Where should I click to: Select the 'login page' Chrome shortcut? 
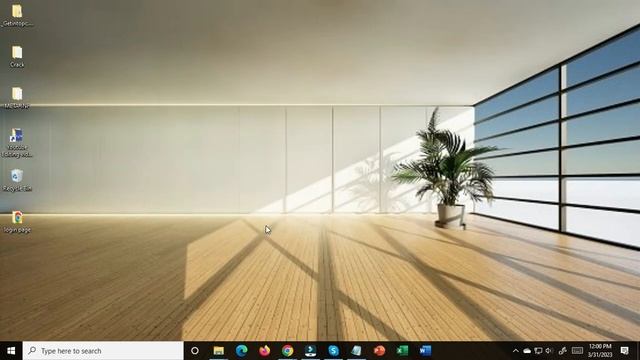[x=17, y=222]
